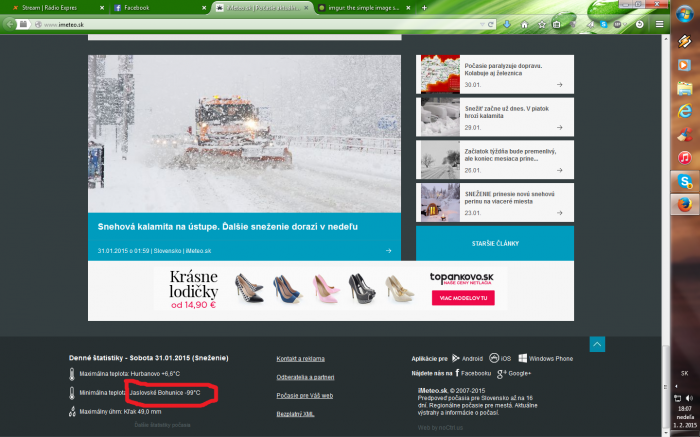700x437 pixels.
Task: Select the iMeteo.sk tab
Action: pyautogui.click(x=262, y=8)
